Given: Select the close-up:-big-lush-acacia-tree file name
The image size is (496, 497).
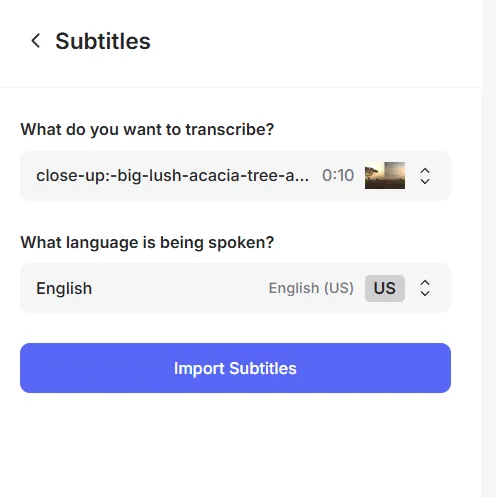Looking at the screenshot, I should [172, 176].
